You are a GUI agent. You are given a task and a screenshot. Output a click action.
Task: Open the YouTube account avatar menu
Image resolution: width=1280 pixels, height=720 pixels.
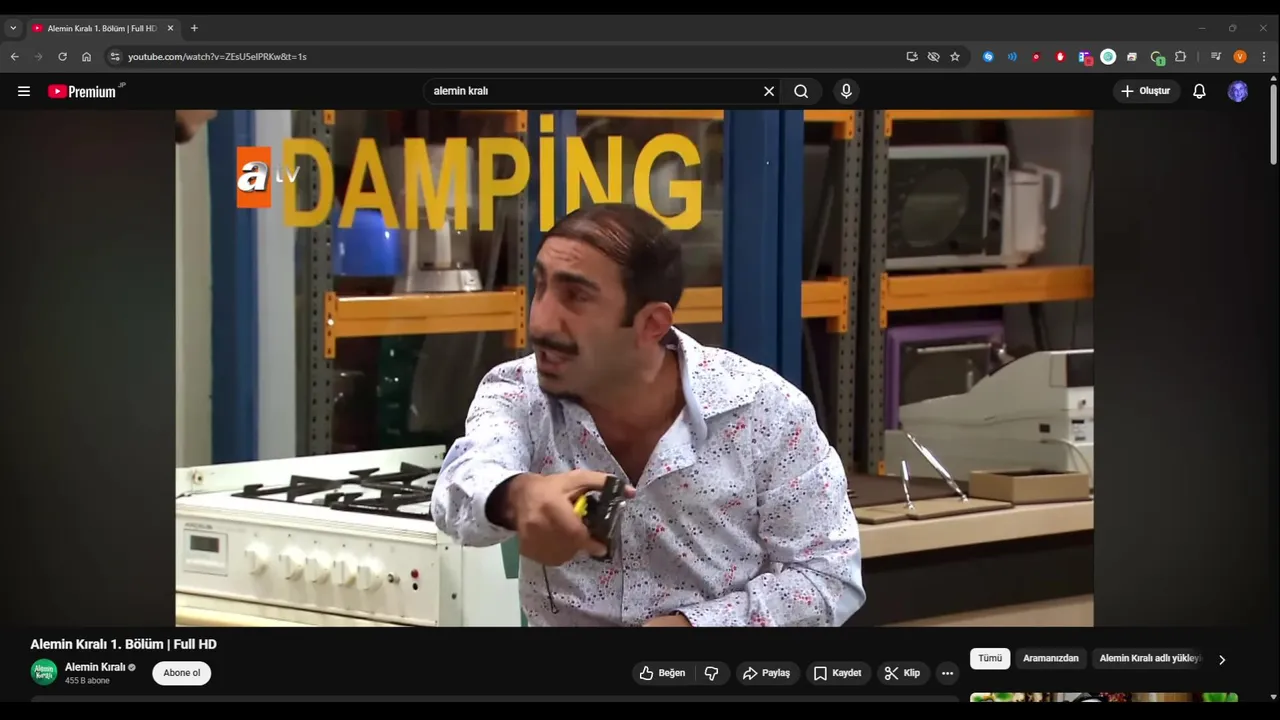click(1238, 91)
